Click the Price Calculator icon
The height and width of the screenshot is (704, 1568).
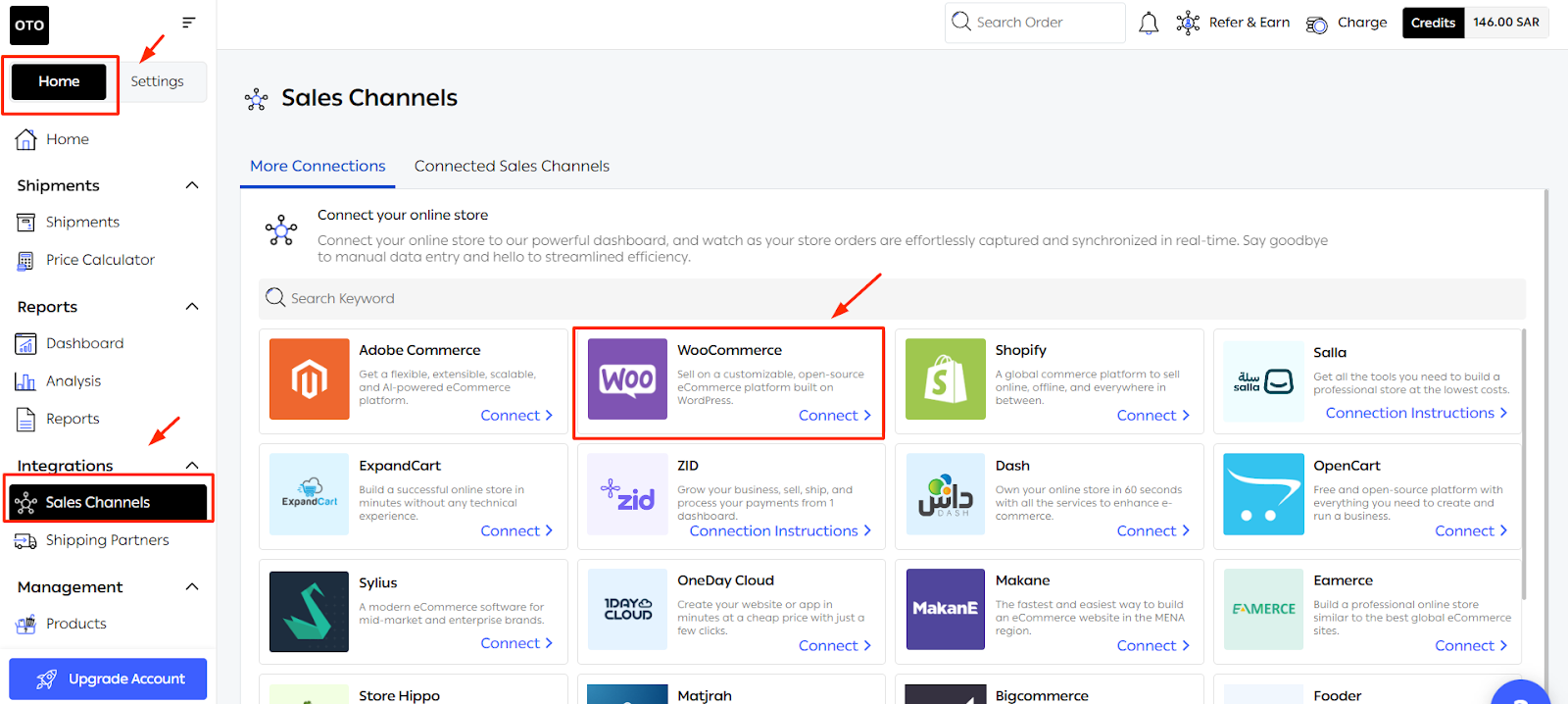25,260
